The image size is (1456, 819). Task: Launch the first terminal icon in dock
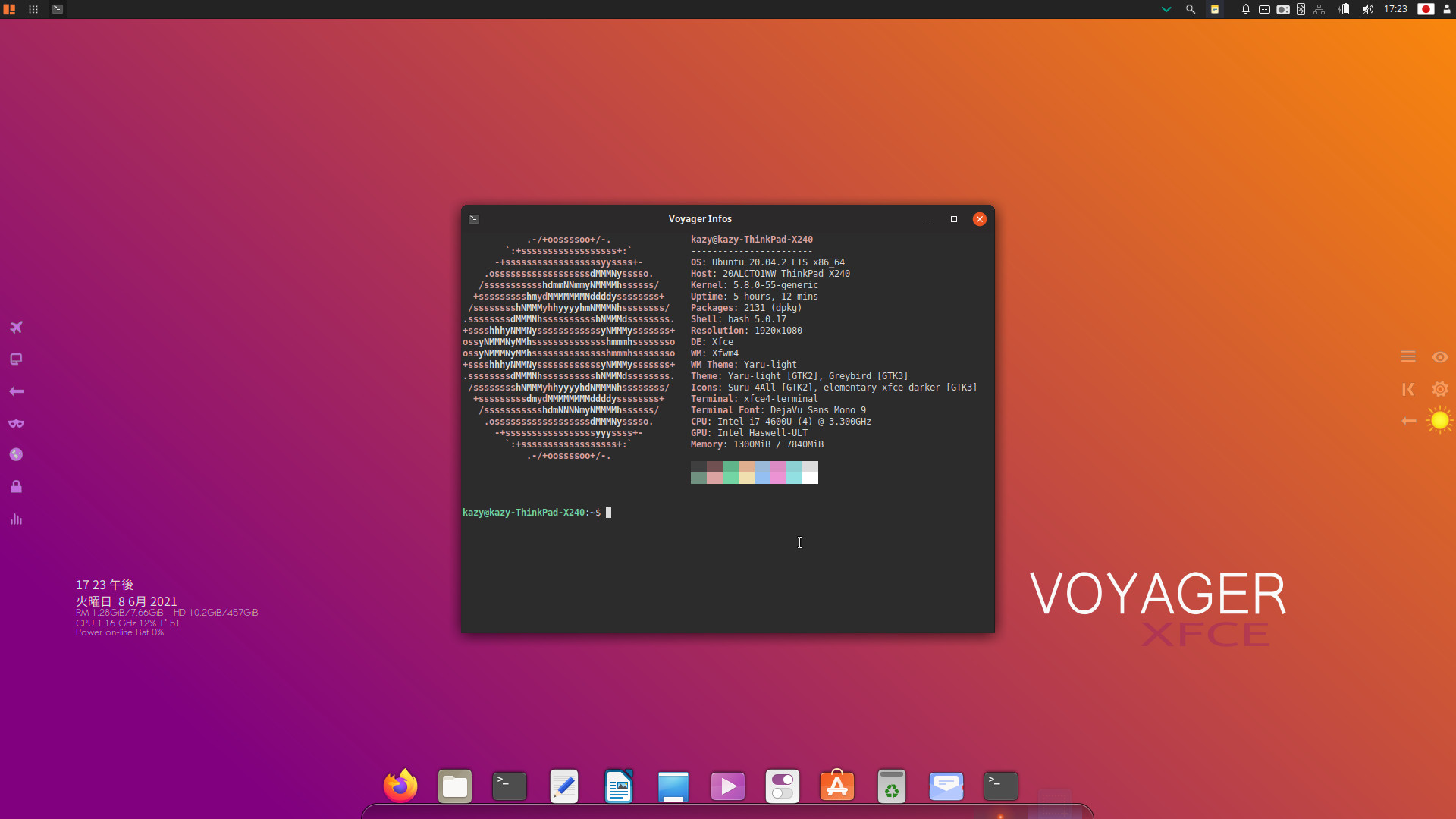(510, 786)
